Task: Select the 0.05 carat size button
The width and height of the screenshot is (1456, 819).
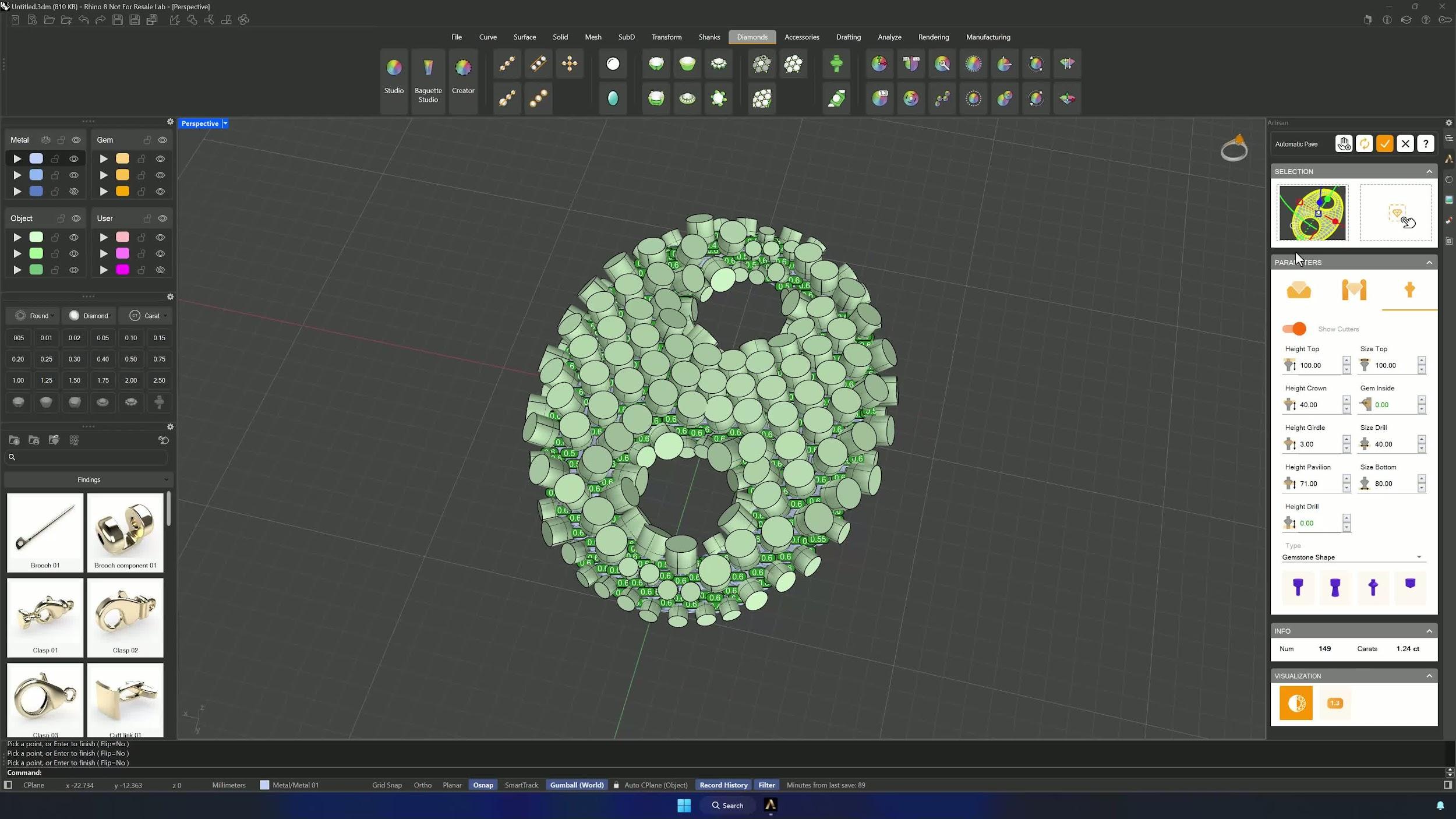Action: [x=103, y=338]
